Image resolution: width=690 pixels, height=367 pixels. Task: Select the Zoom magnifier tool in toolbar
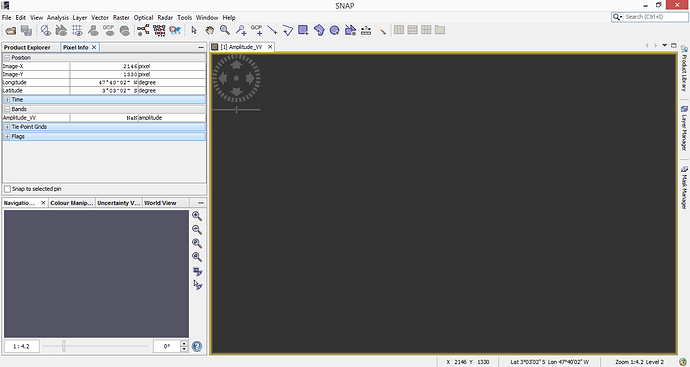(x=225, y=30)
